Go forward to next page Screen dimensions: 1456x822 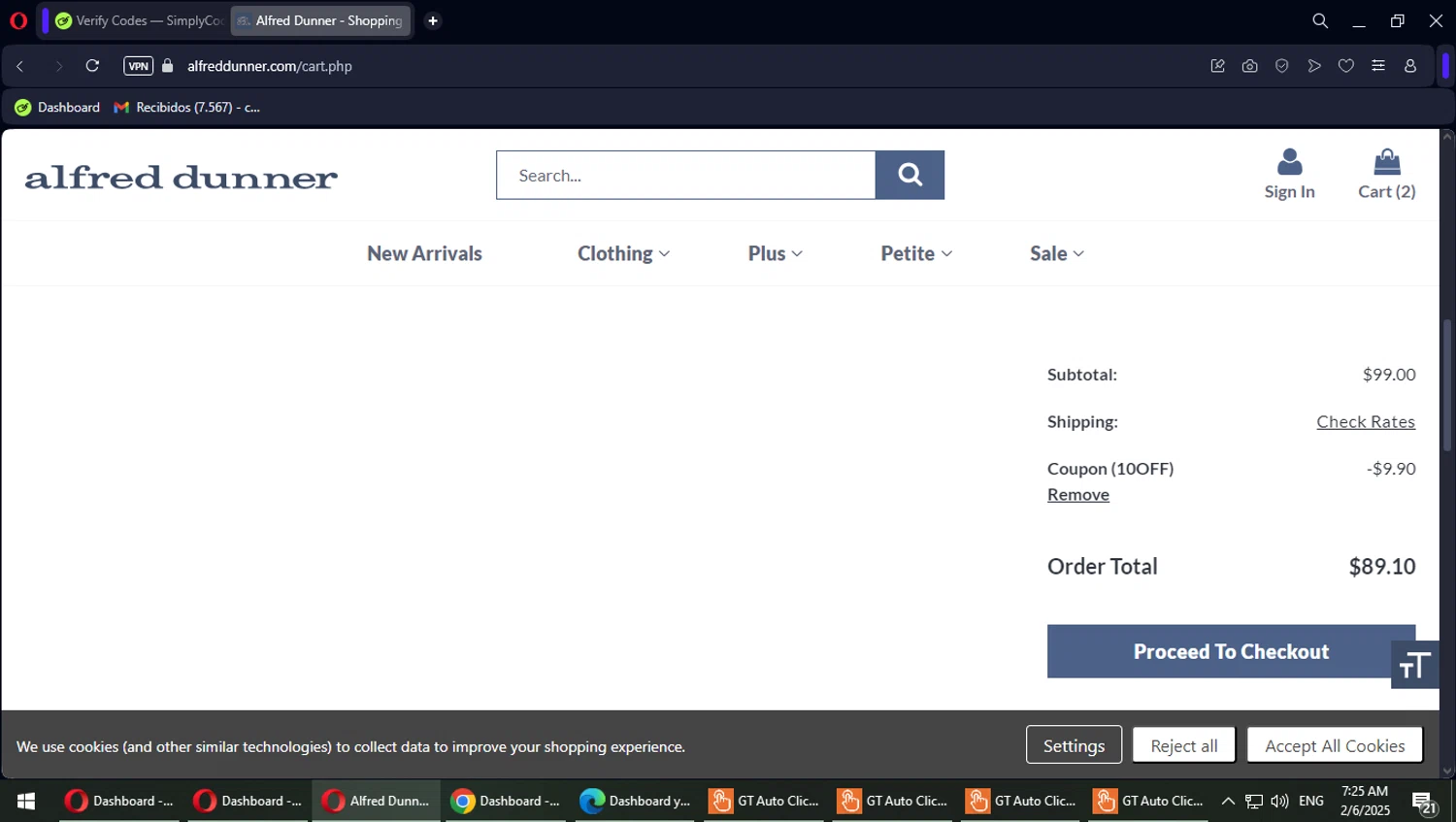click(x=58, y=66)
